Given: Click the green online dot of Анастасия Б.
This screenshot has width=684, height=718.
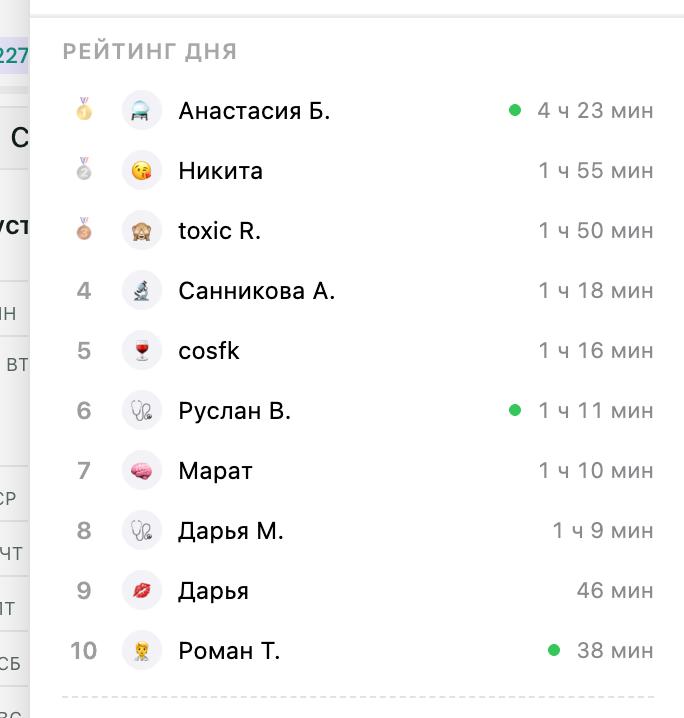Looking at the screenshot, I should click(x=515, y=110).
